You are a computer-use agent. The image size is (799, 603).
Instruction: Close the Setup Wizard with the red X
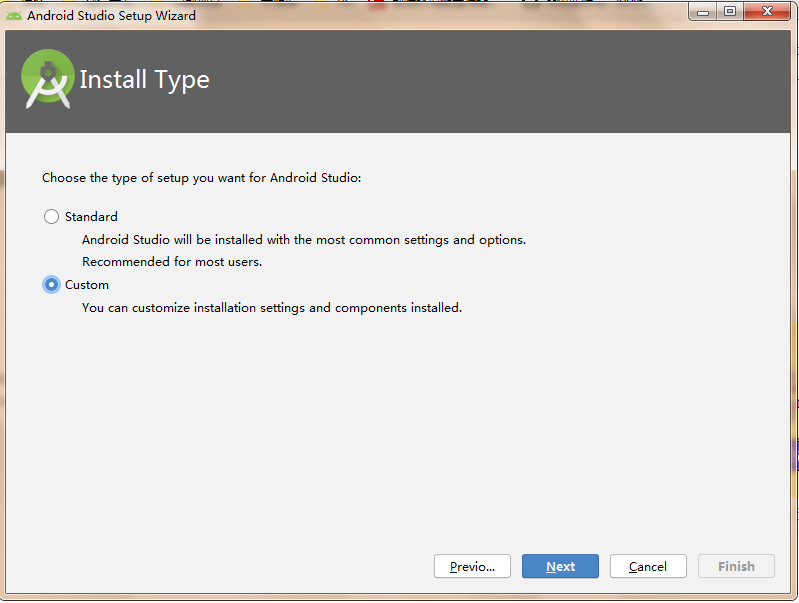(x=769, y=12)
